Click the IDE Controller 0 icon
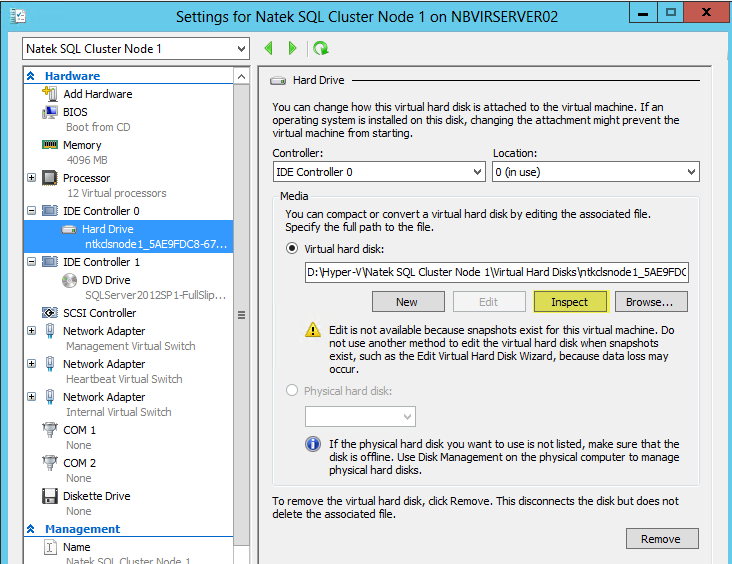The height and width of the screenshot is (564, 732). point(50,211)
